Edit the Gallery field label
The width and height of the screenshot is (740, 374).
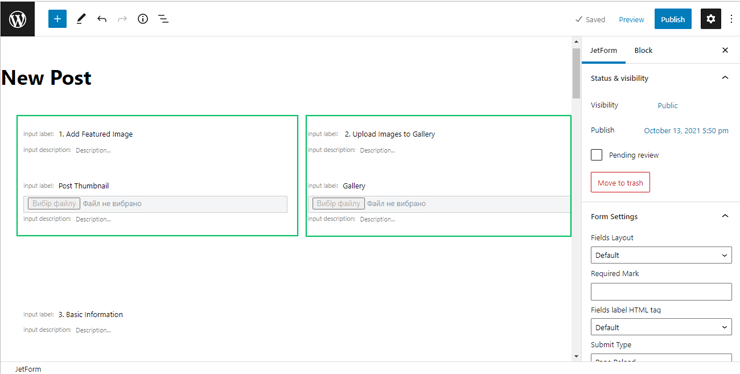pos(354,186)
